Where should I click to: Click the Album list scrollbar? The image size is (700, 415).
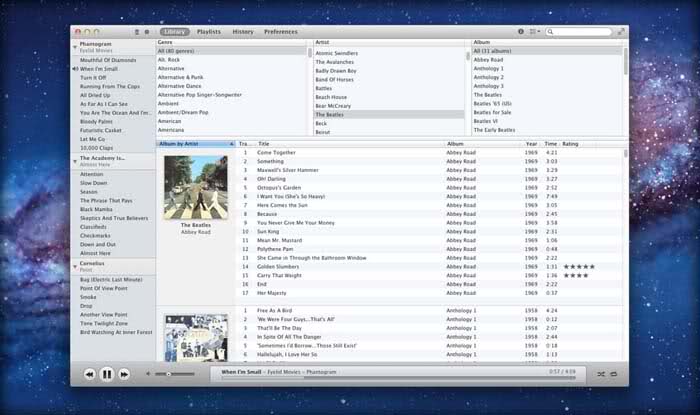coord(625,61)
